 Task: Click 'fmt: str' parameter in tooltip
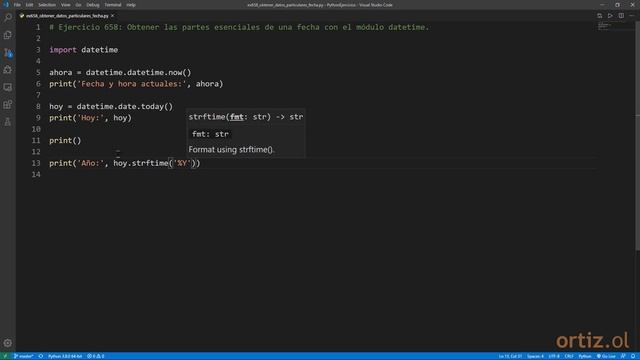[x=211, y=134]
